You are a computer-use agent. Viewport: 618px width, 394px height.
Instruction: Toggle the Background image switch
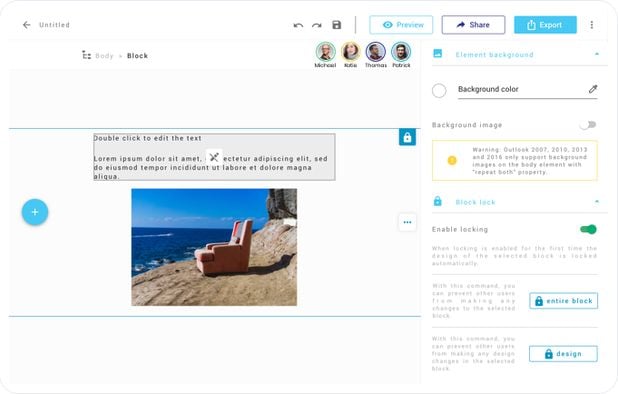tap(588, 125)
